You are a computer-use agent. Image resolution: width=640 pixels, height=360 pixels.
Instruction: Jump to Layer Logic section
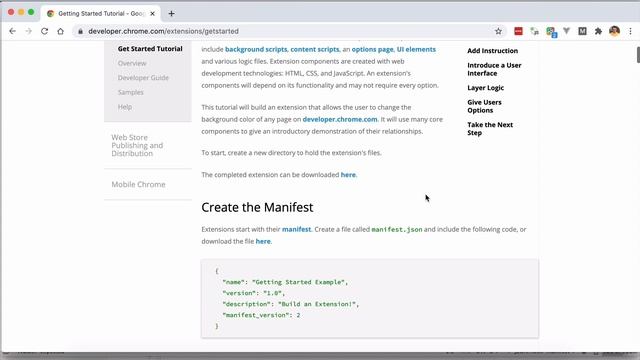coord(485,88)
